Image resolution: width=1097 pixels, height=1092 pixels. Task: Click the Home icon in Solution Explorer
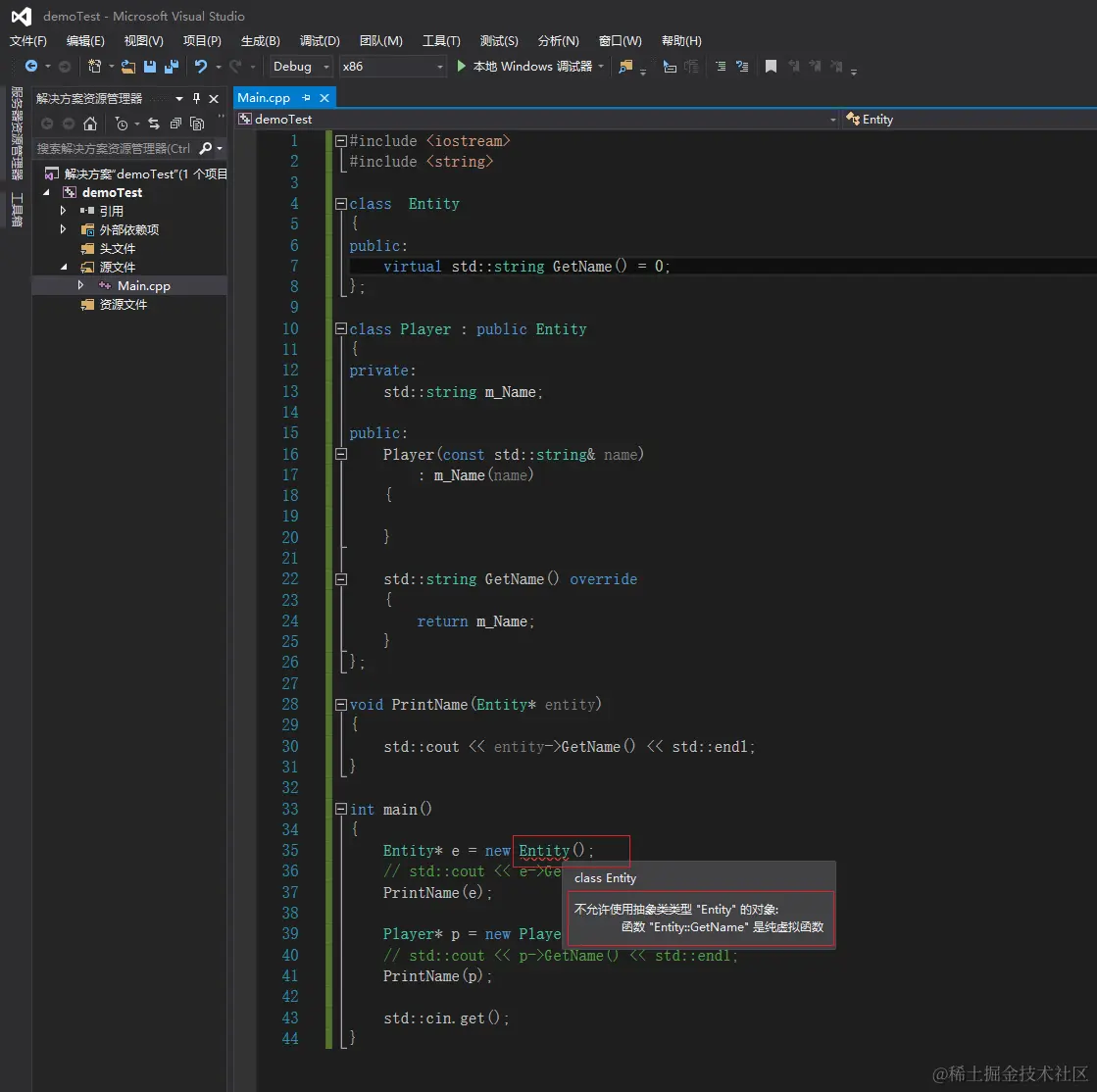tap(90, 124)
